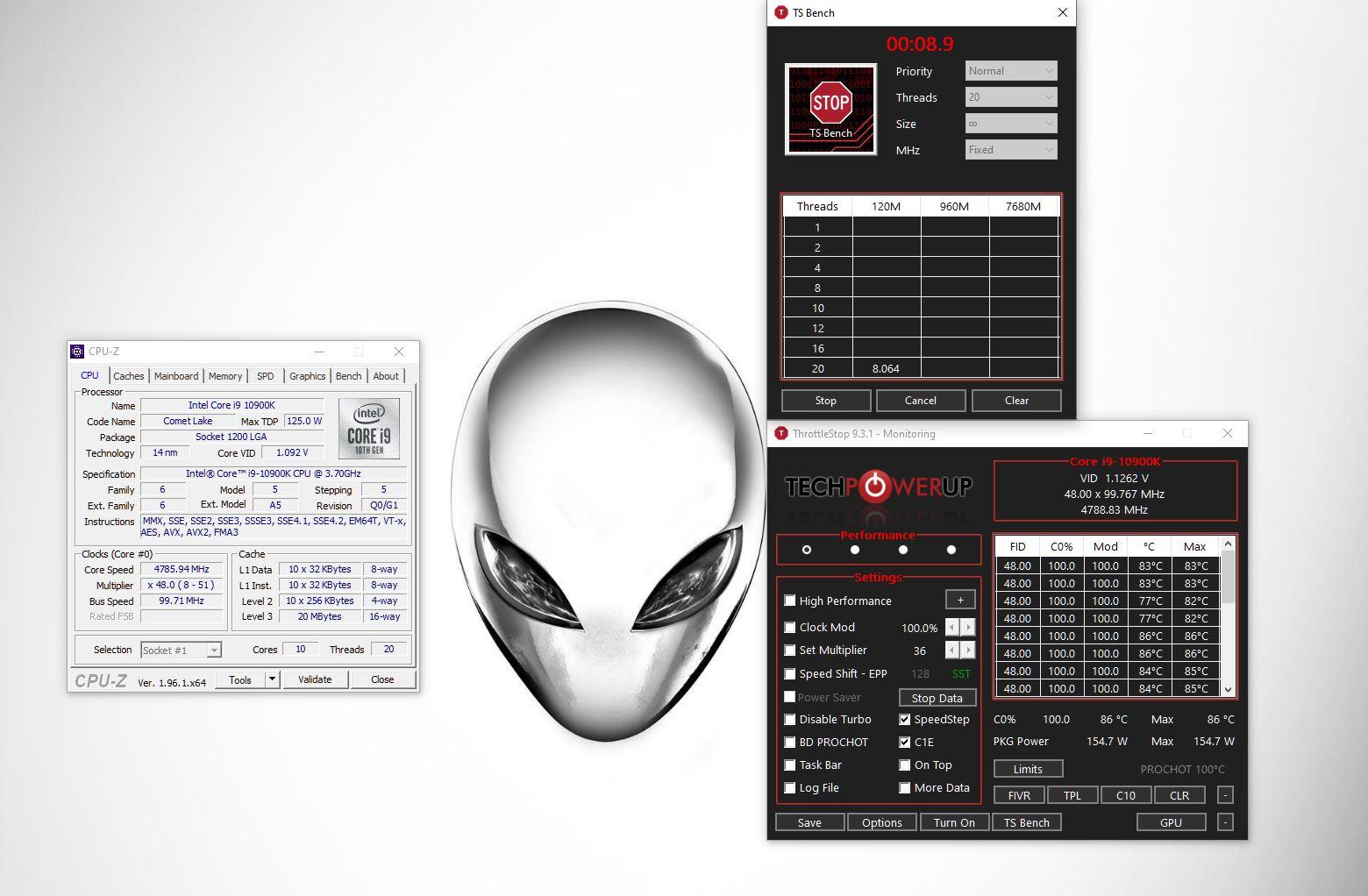1368x896 pixels.
Task: Open the Graphics tab in CPU-Z
Action: point(308,375)
